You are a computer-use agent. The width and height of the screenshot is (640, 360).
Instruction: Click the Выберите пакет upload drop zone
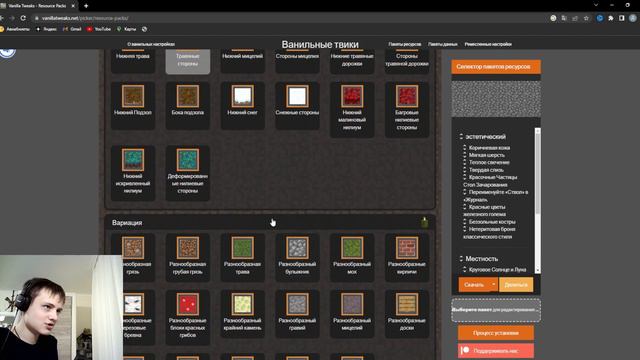496,310
